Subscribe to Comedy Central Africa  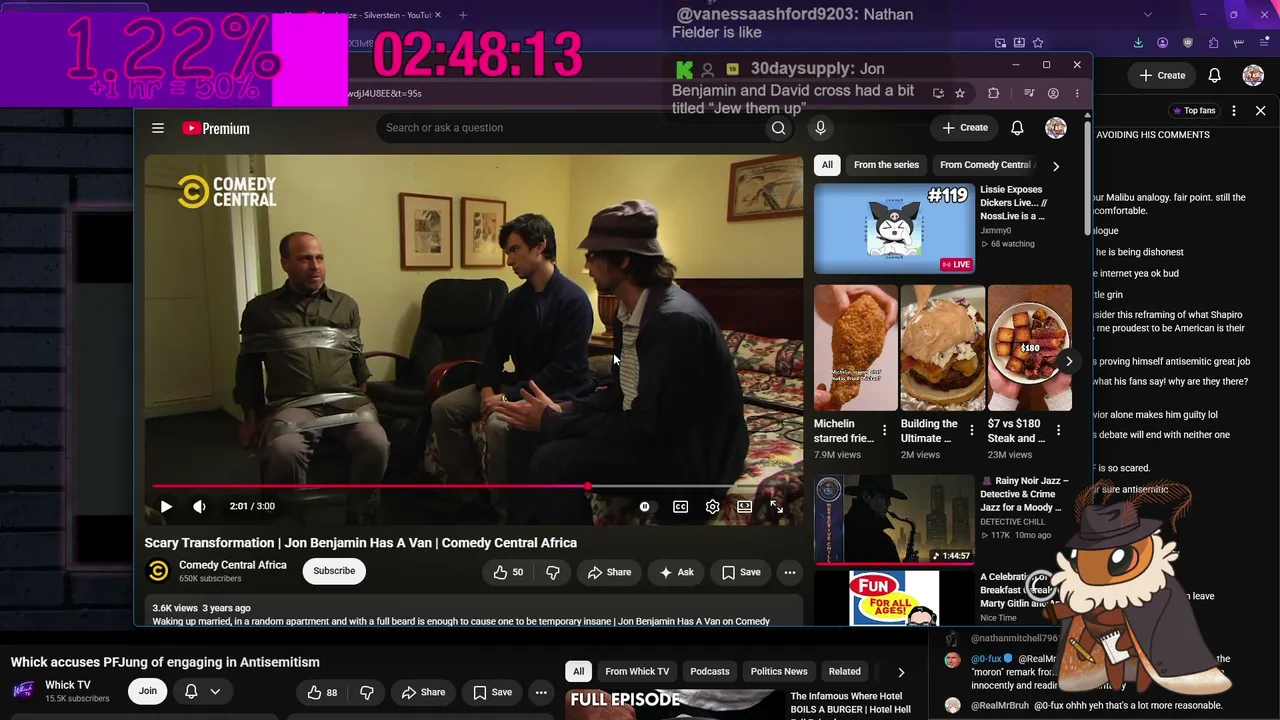(x=334, y=571)
